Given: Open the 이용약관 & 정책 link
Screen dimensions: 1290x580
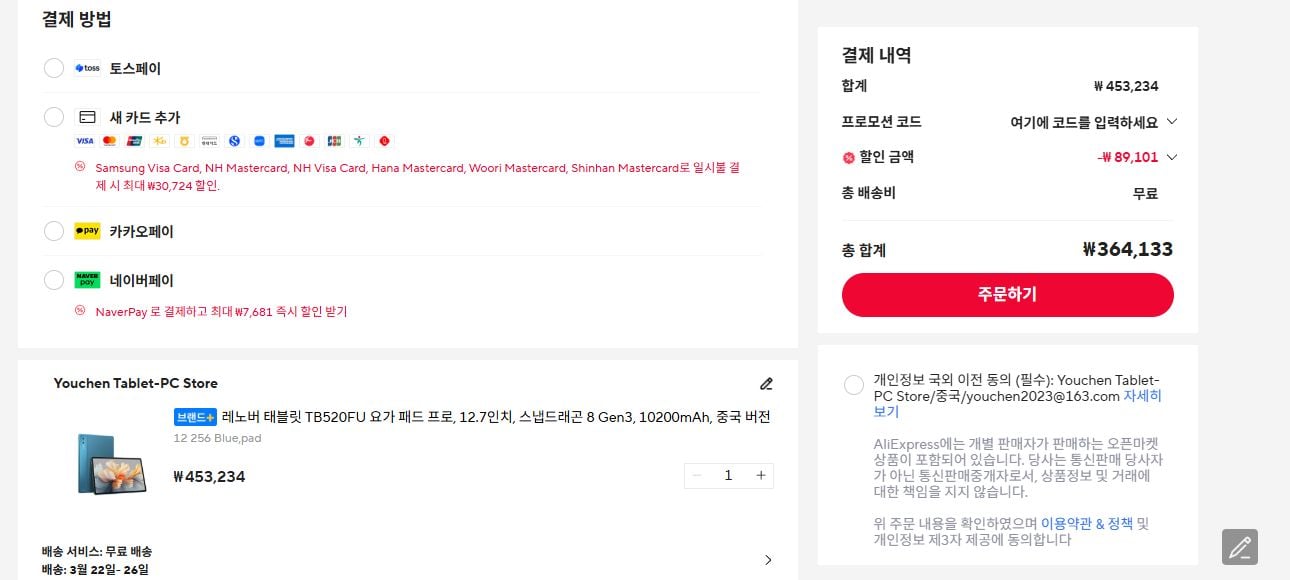Looking at the screenshot, I should pos(1086,523).
